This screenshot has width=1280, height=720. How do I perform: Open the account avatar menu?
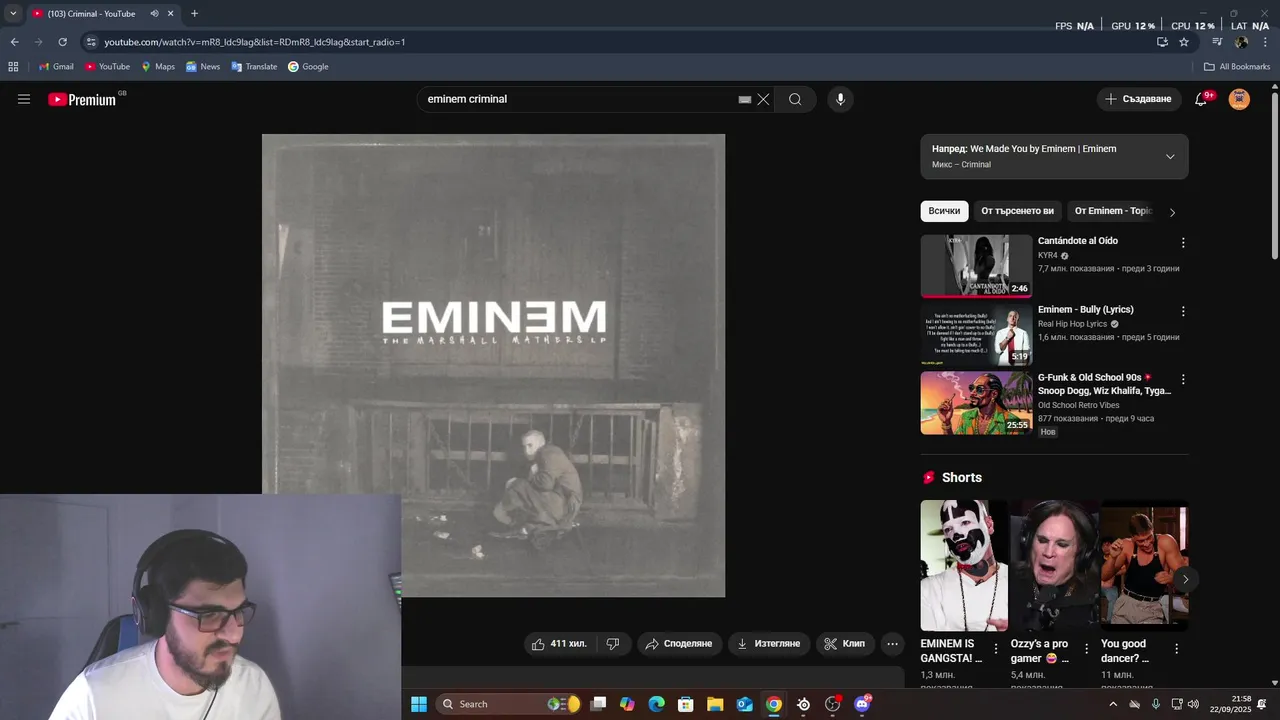pos(1239,99)
